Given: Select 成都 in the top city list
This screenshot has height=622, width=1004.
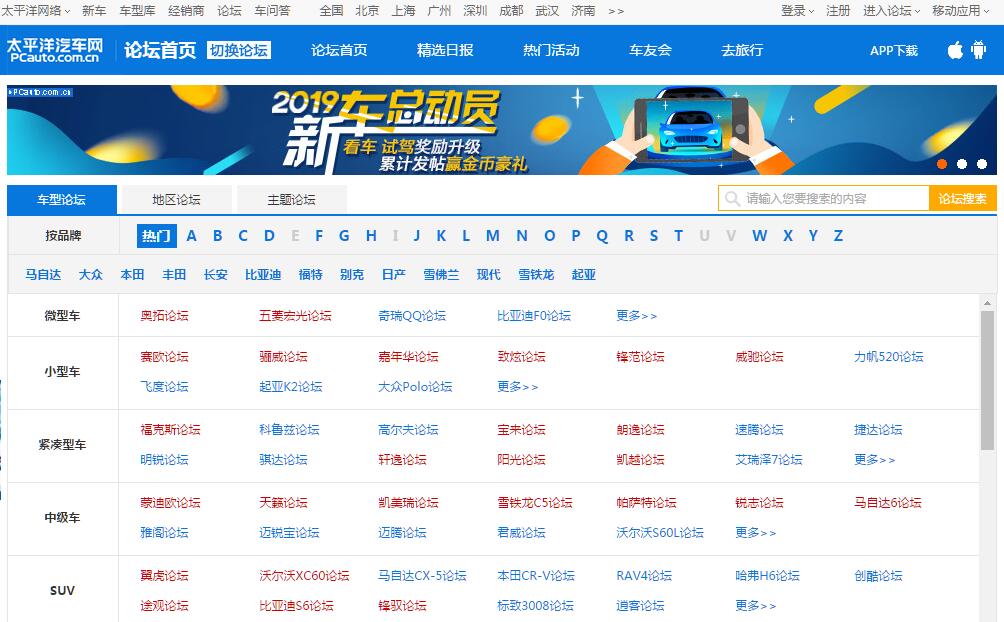Looking at the screenshot, I should pos(511,11).
